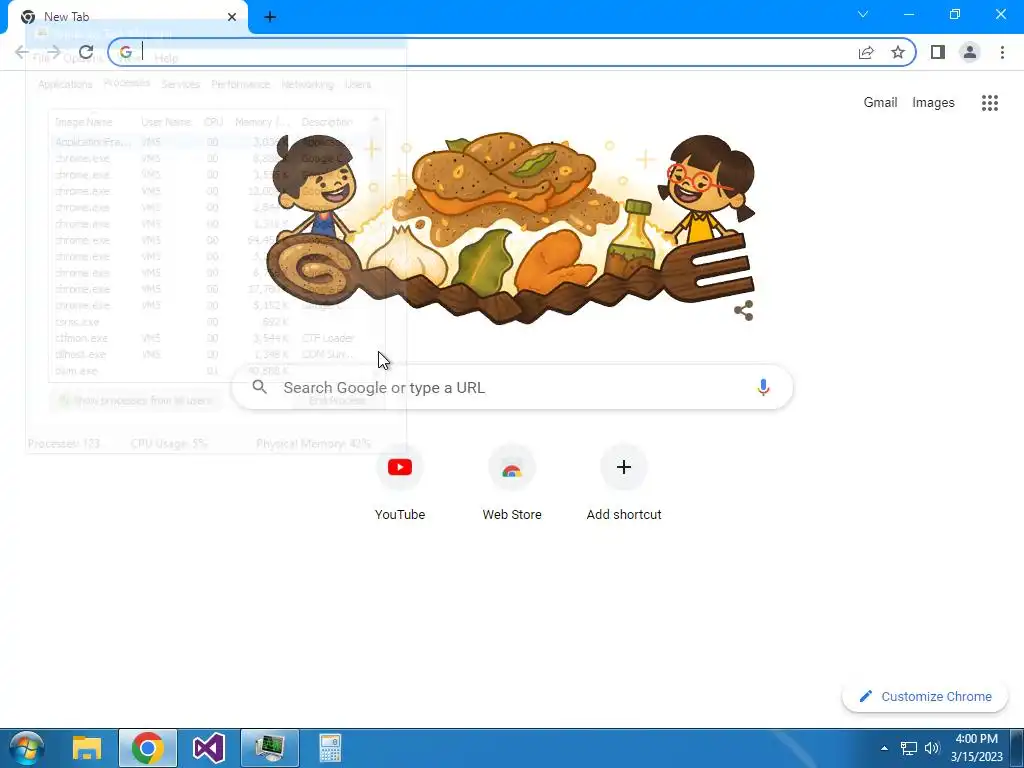Open the Windows Start menu
The width and height of the screenshot is (1024, 768).
(x=26, y=748)
